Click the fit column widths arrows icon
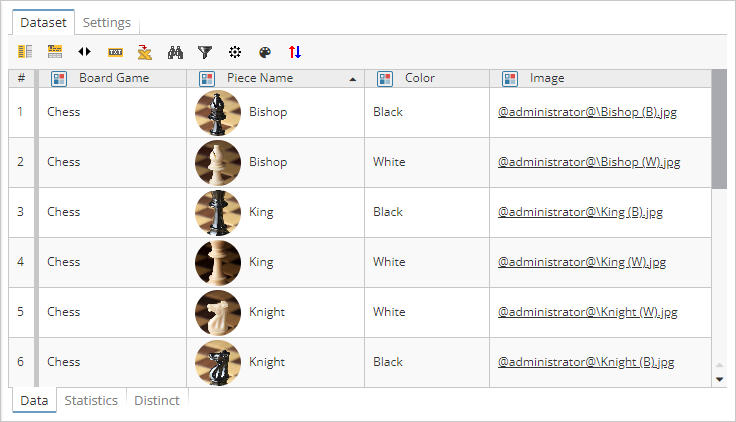The height and width of the screenshot is (422, 736). click(84, 52)
